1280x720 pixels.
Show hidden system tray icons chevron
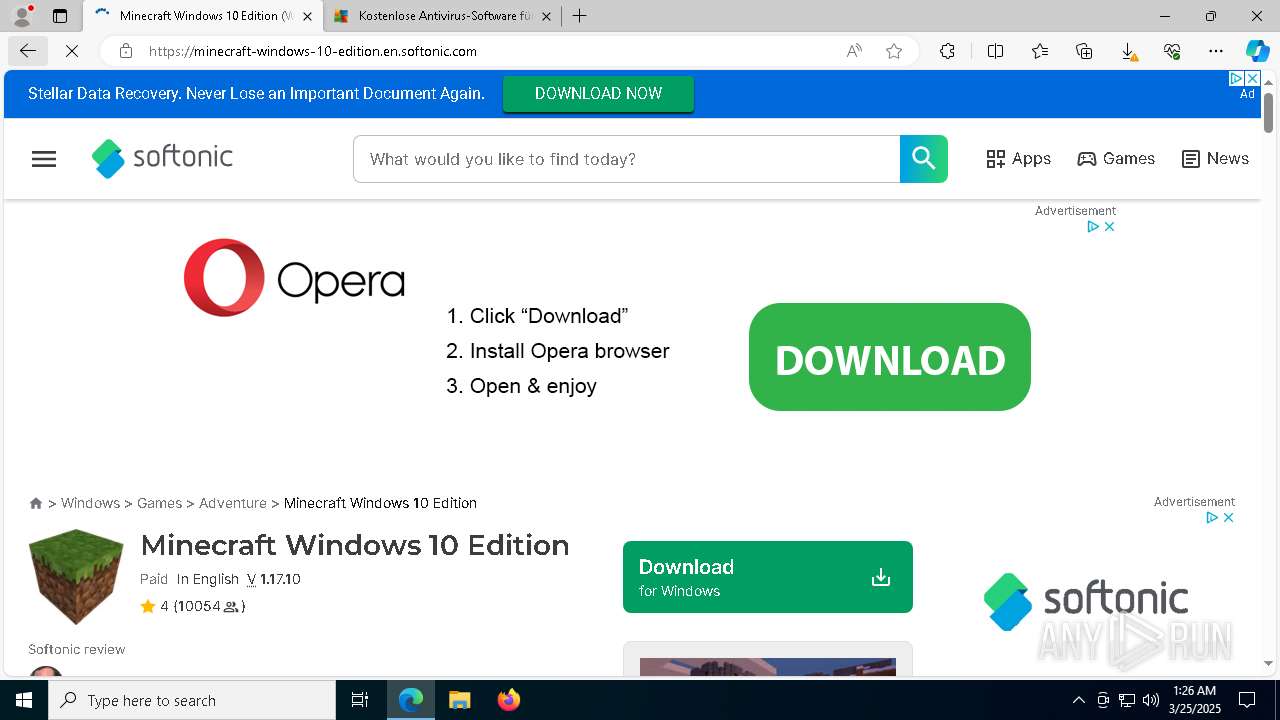[1078, 700]
